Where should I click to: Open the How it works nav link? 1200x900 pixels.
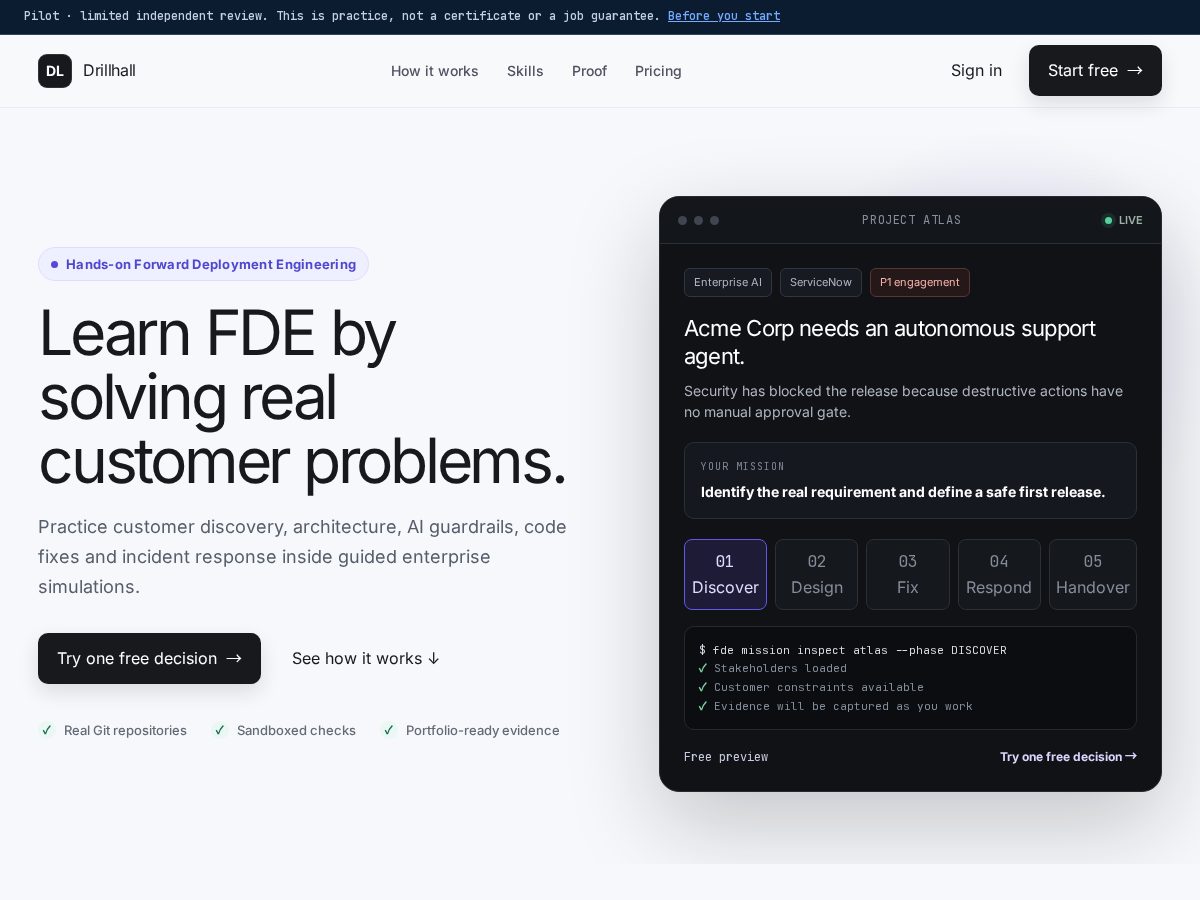434,71
